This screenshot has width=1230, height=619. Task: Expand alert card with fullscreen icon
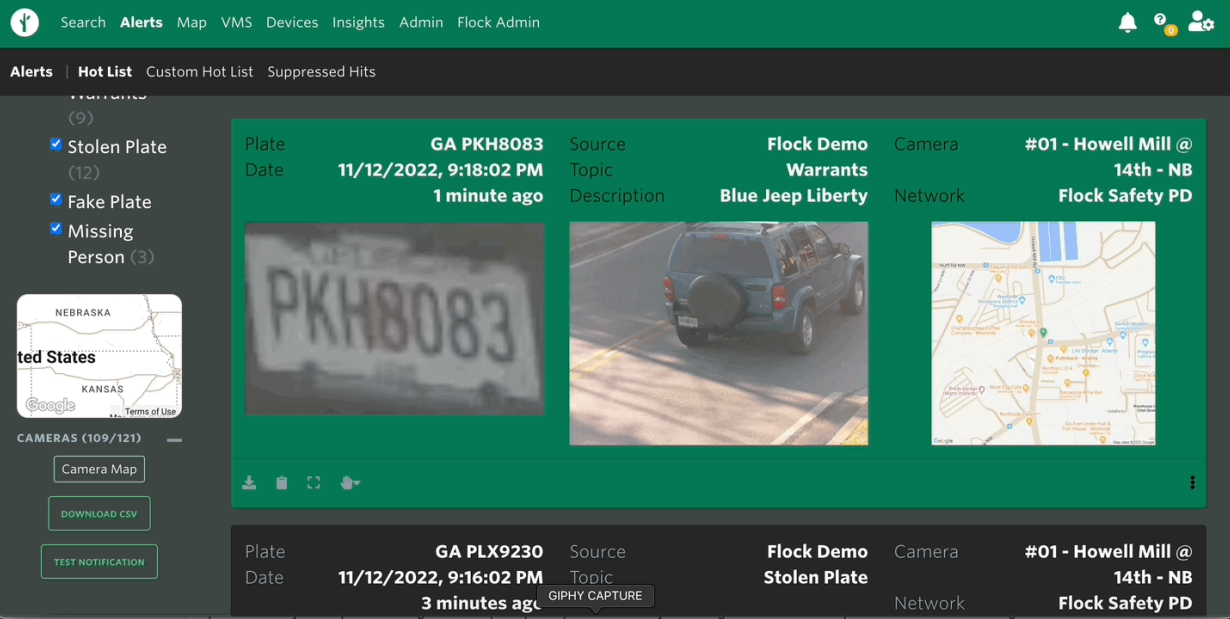pyautogui.click(x=314, y=483)
